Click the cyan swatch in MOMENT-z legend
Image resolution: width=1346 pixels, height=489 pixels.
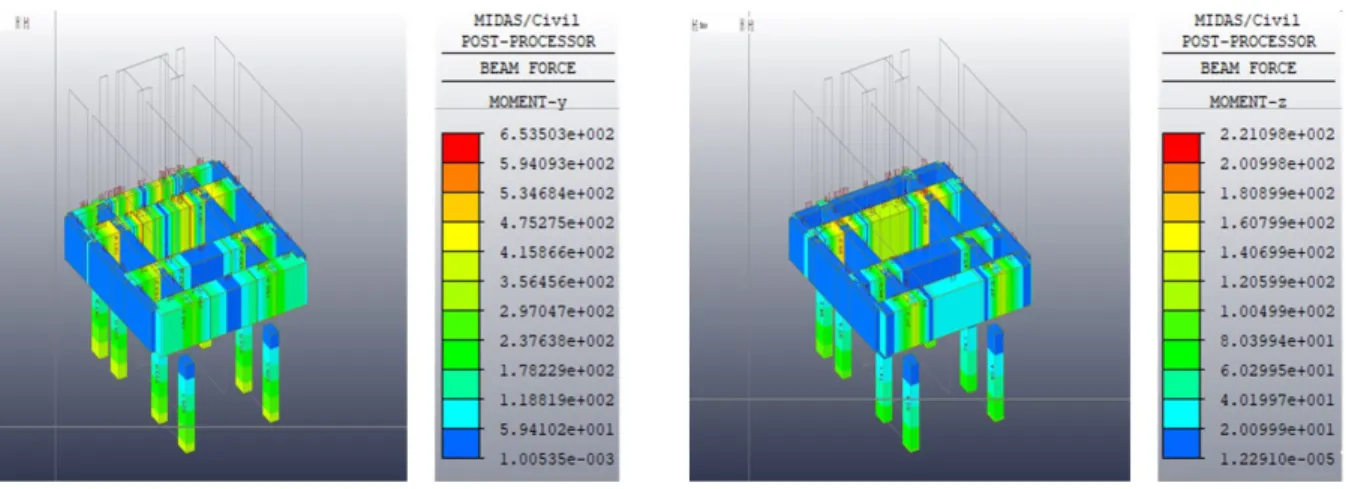pyautogui.click(x=1182, y=415)
